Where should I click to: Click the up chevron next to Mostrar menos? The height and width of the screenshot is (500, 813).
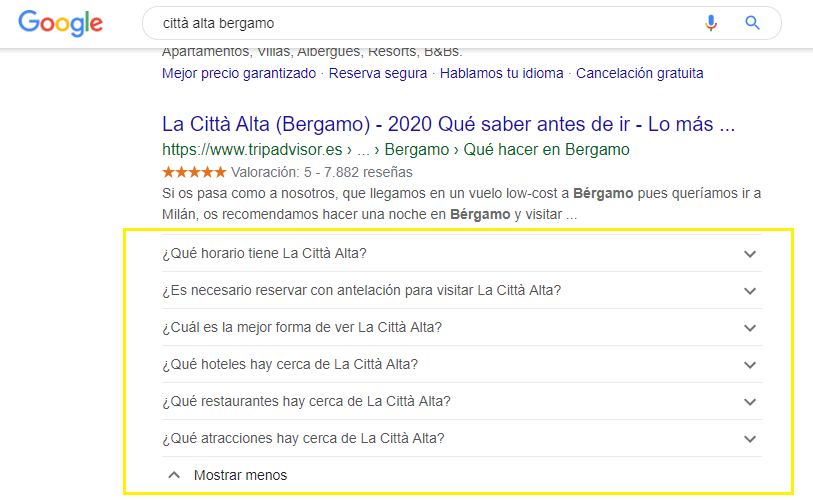pos(174,475)
